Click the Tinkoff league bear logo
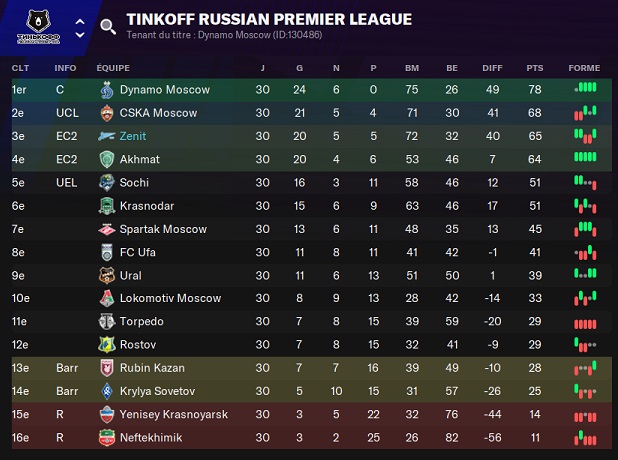Viewport: 618px width, 460px height. pyautogui.click(x=39, y=24)
